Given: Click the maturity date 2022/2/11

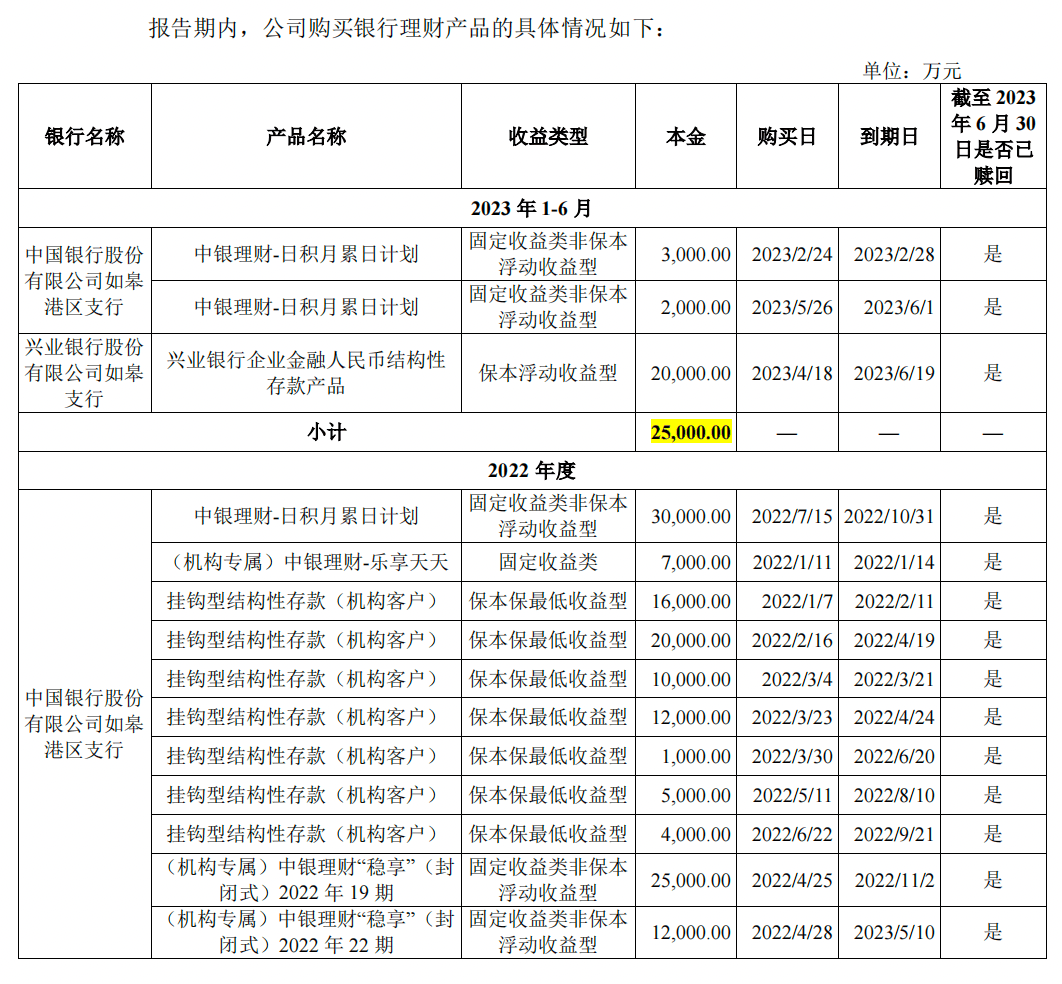Looking at the screenshot, I should [x=894, y=601].
